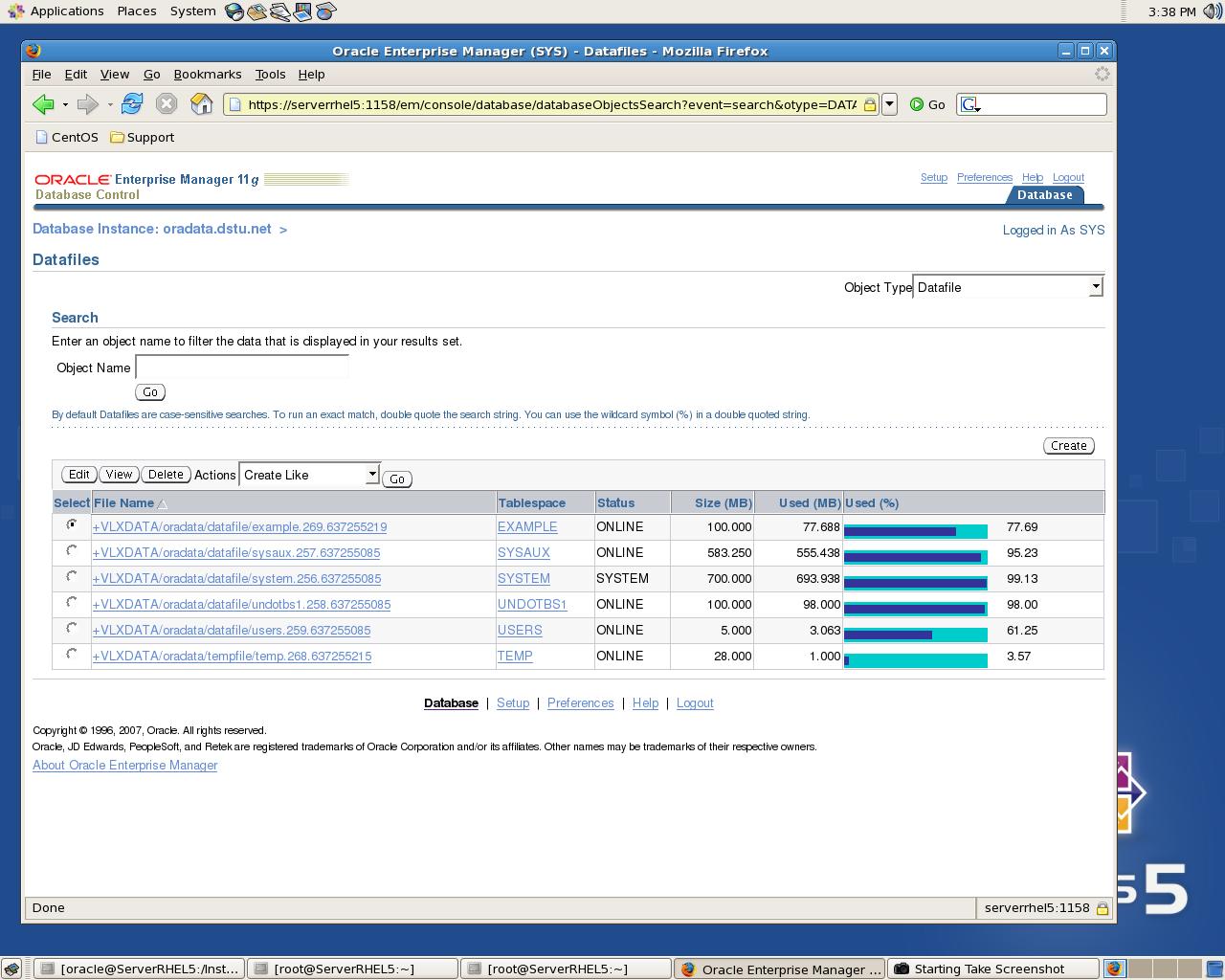Select the temp.268 tempfile radio button
Image resolution: width=1225 pixels, height=980 pixels.
(72, 654)
